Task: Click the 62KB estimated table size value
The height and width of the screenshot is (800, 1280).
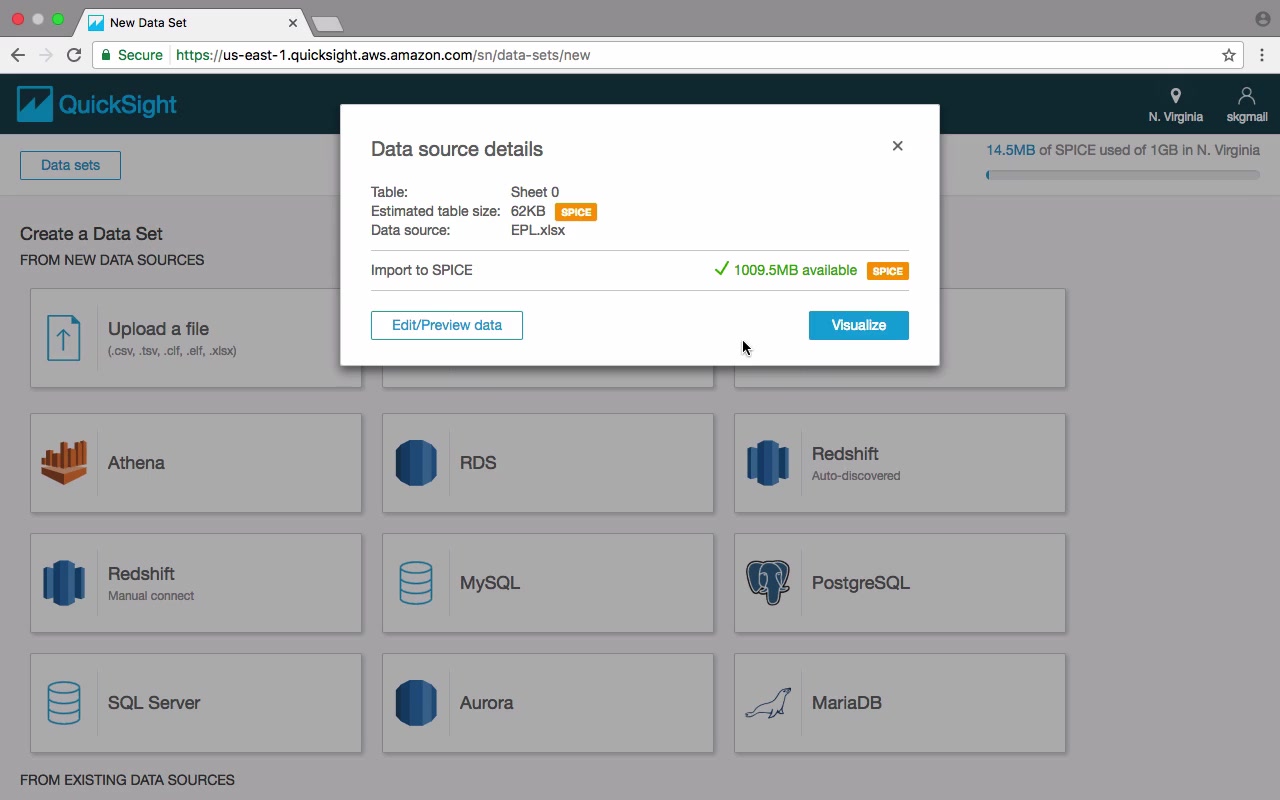Action: click(x=528, y=211)
